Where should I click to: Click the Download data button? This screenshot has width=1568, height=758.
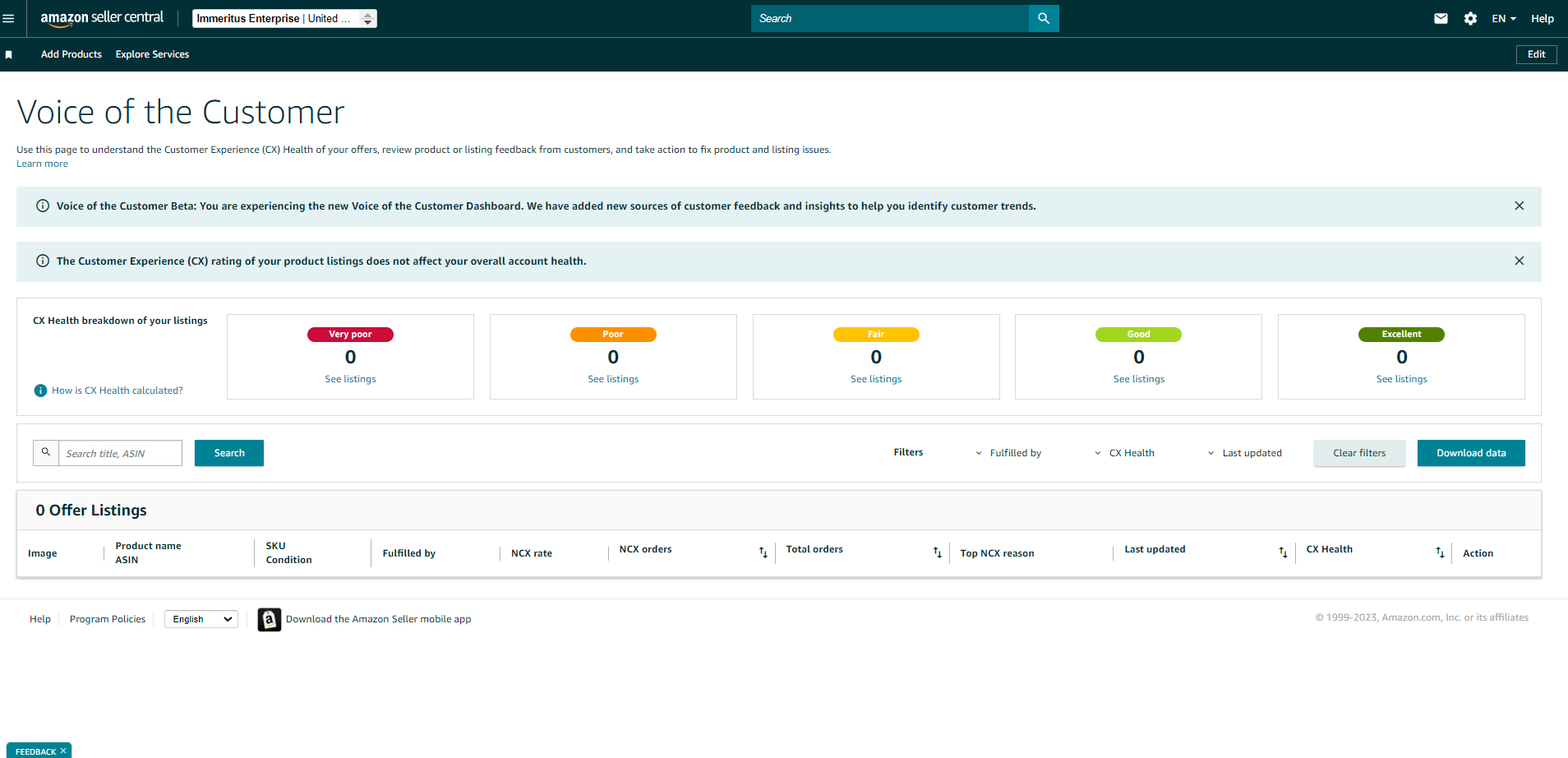(1471, 453)
